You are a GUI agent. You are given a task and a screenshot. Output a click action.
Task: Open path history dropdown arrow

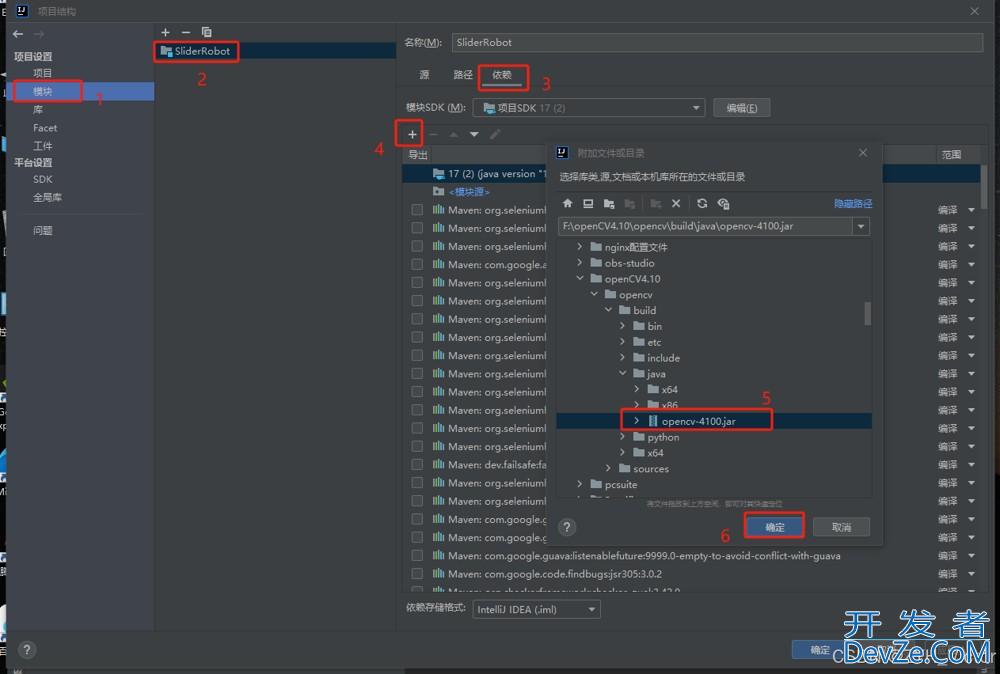[861, 226]
